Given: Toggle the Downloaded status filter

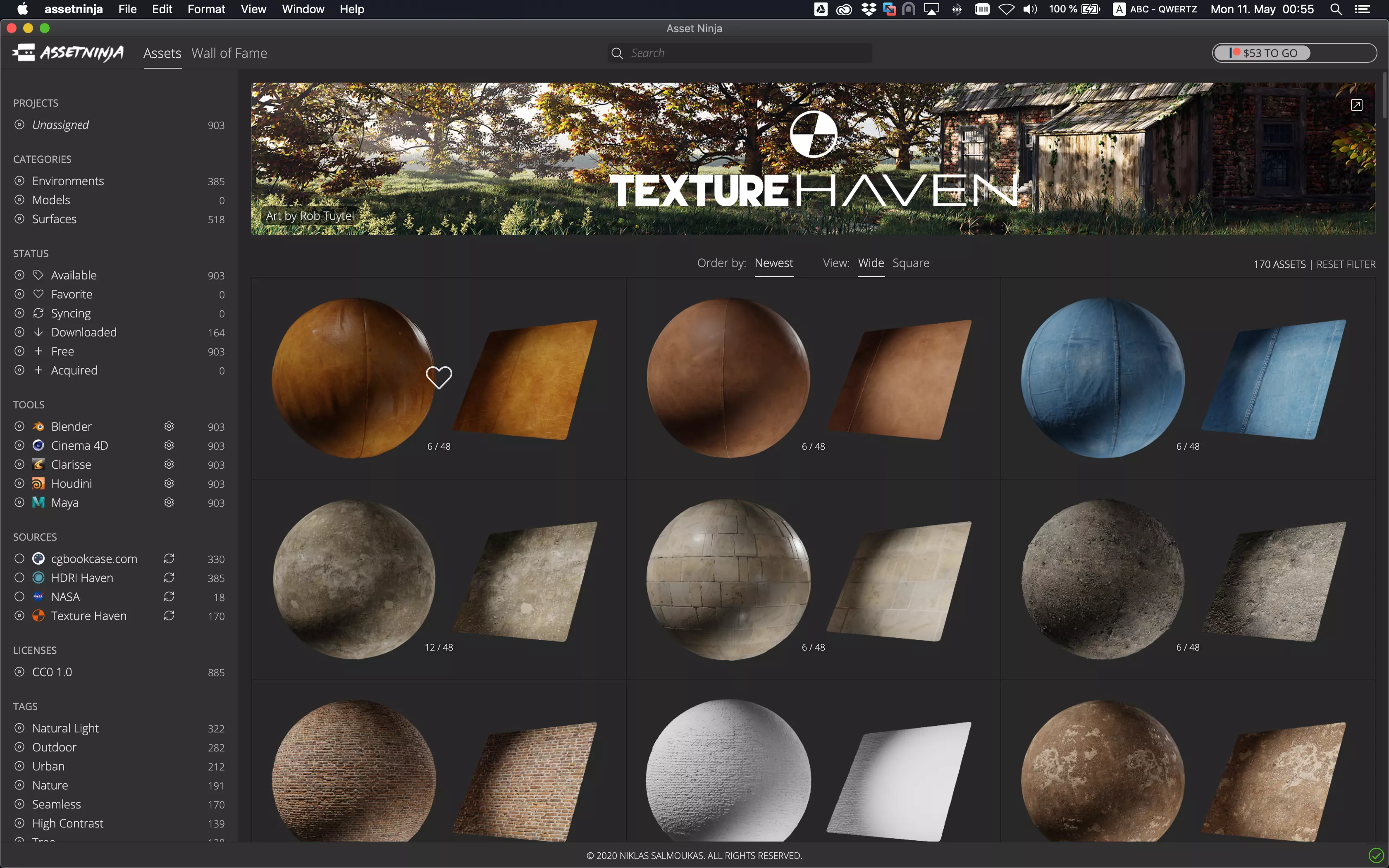Looking at the screenshot, I should point(19,332).
